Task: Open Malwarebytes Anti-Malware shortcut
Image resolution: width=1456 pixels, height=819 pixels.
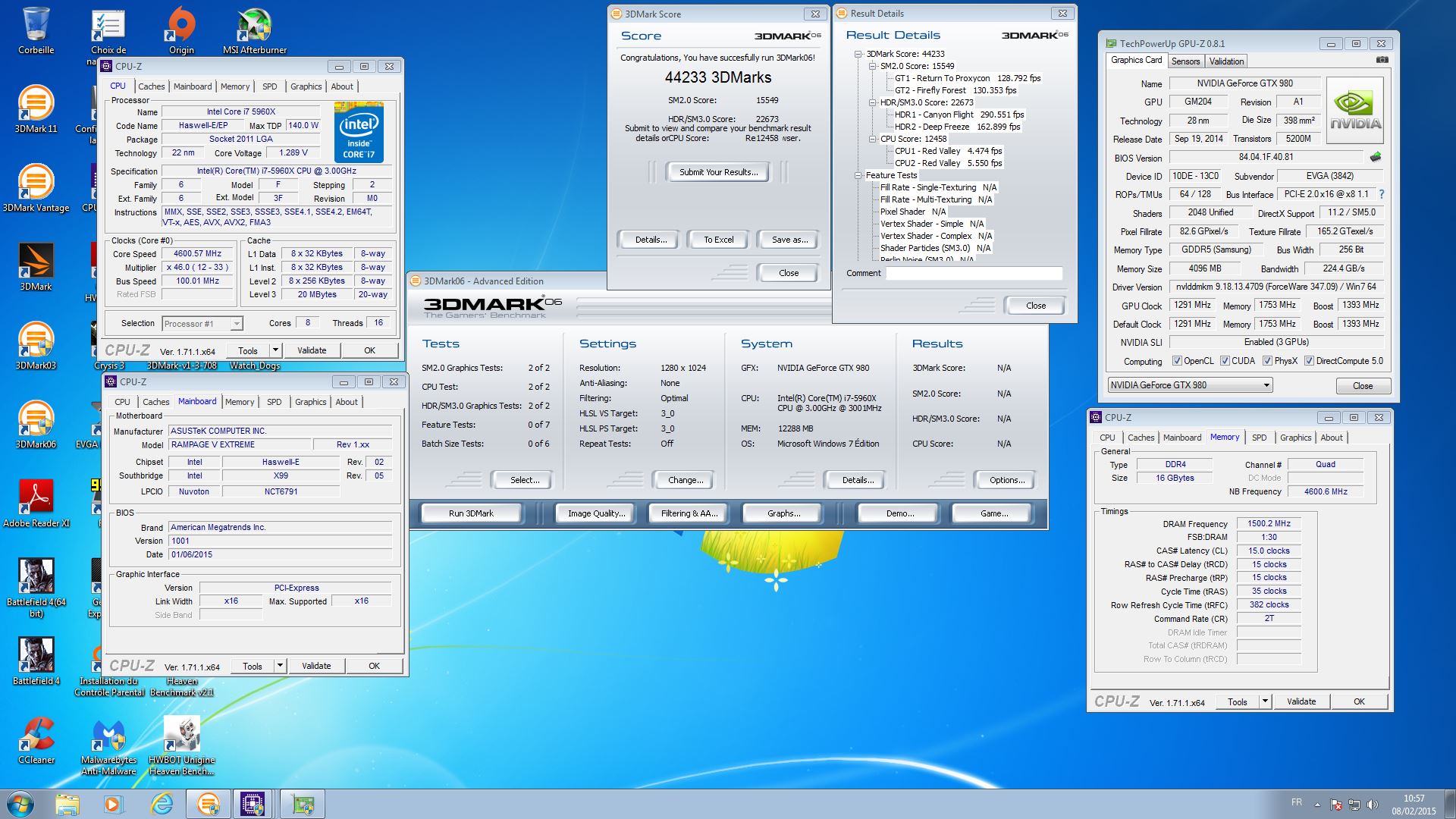Action: 108,746
